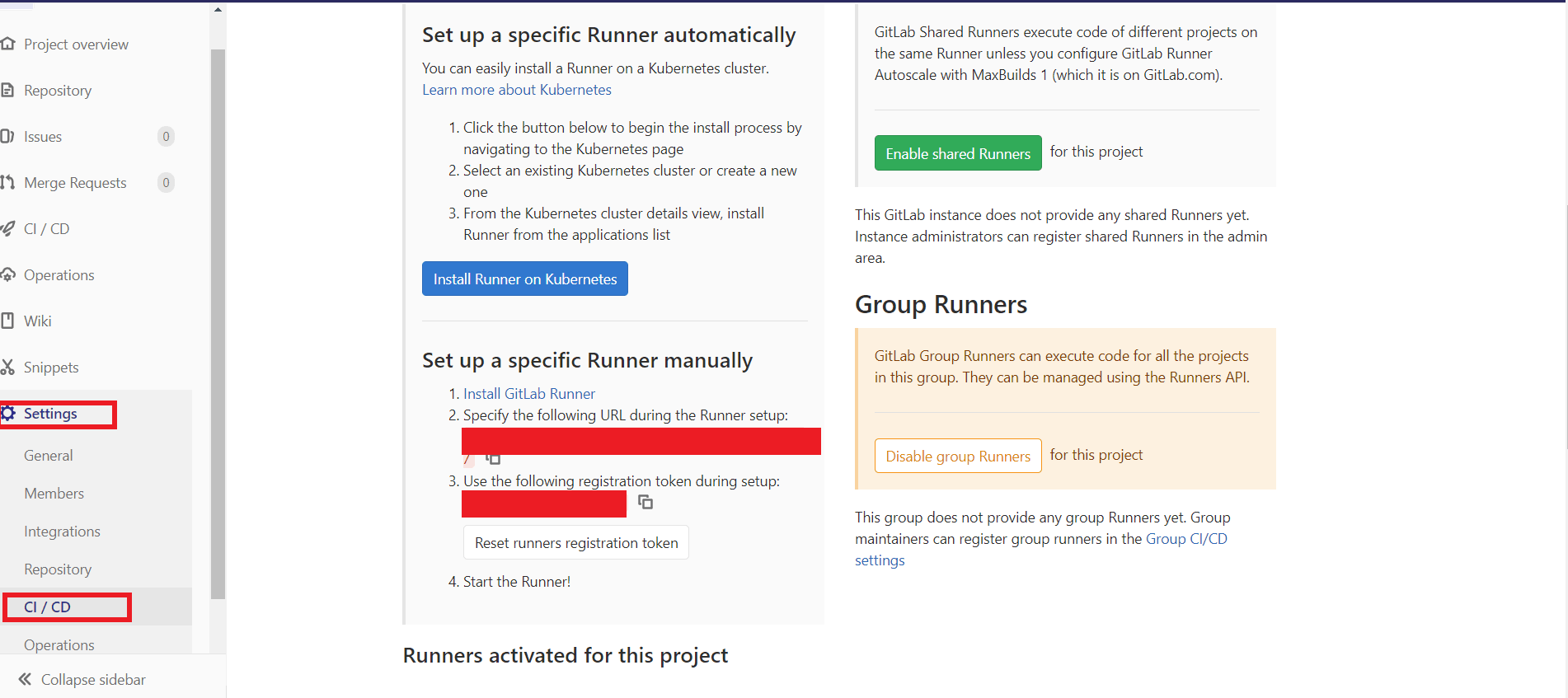Click the Project overview home icon
Screen dimensions: 1568x698
coord(8,44)
